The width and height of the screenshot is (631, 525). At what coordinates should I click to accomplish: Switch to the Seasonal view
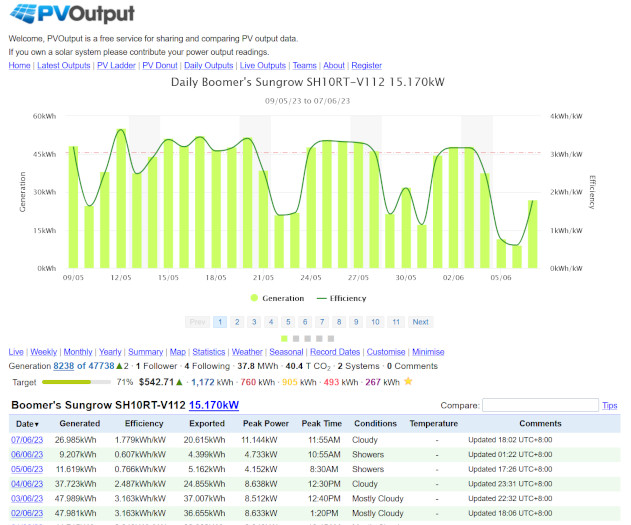286,352
